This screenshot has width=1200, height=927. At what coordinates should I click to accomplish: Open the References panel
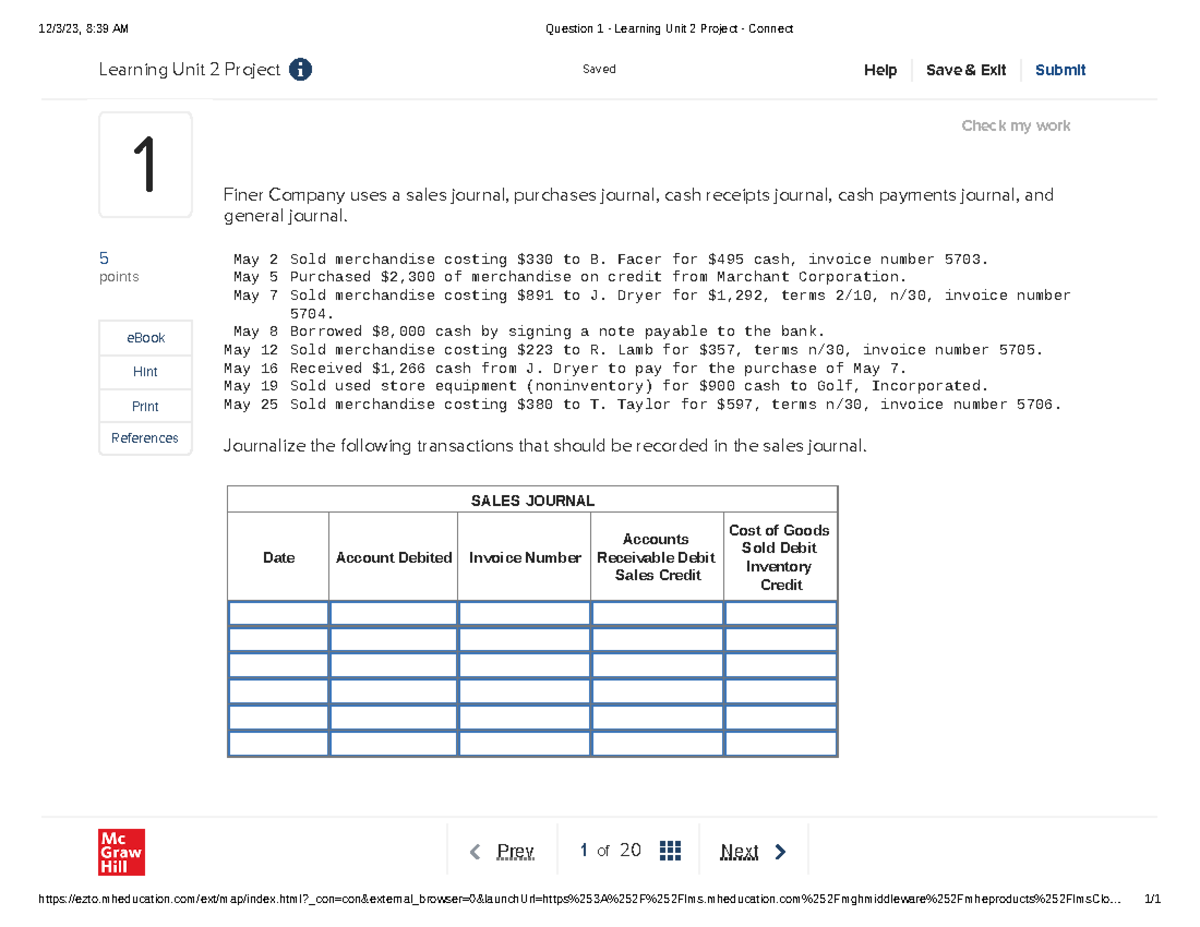145,438
